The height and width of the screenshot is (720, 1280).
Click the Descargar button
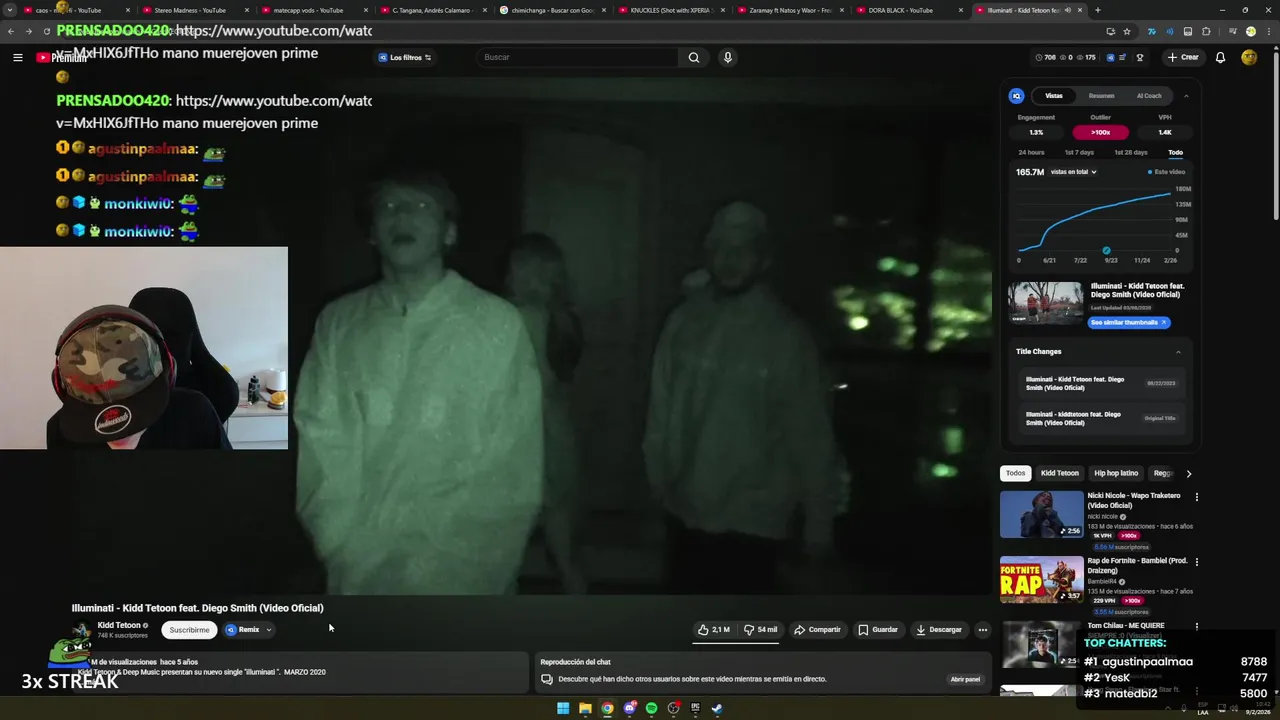938,630
